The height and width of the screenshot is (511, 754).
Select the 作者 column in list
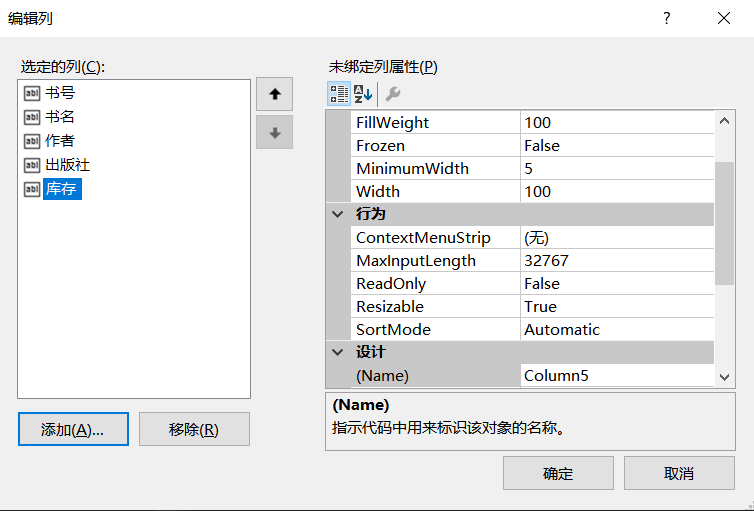[x=60, y=141]
